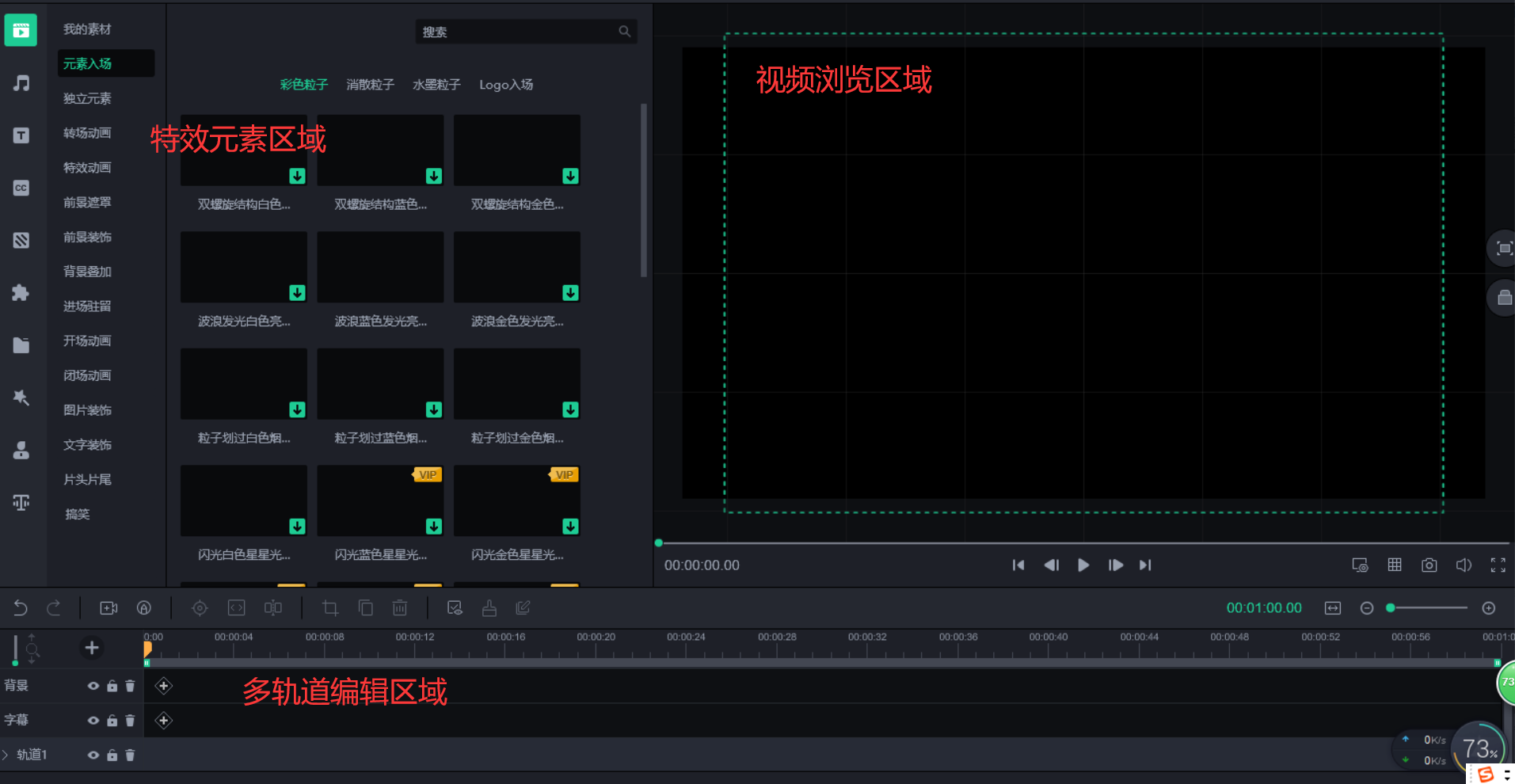Open the text T panel in sidebar
Image resolution: width=1515 pixels, height=784 pixels.
coord(21,135)
